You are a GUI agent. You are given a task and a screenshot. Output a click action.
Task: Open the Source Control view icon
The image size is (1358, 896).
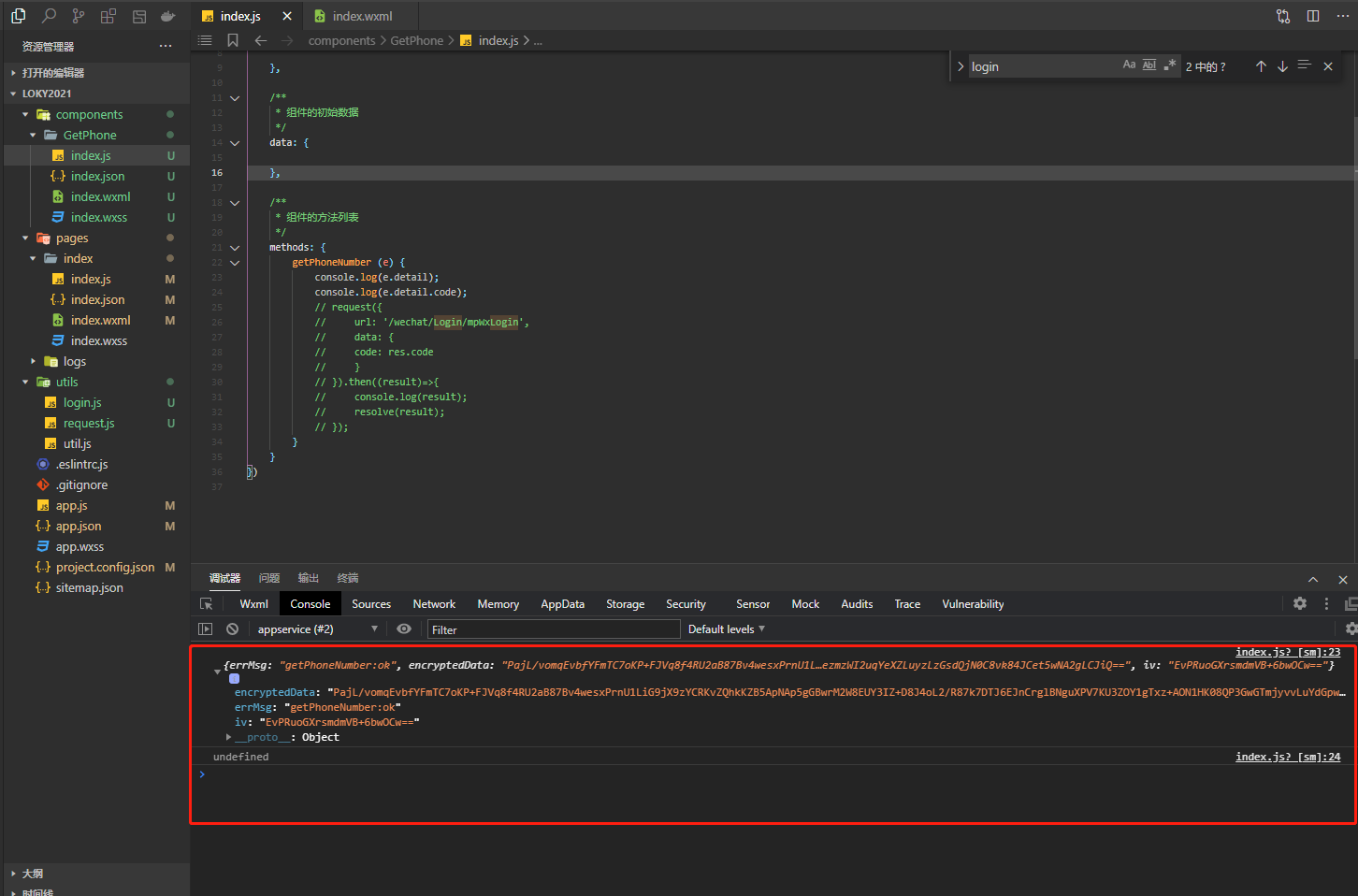point(79,16)
